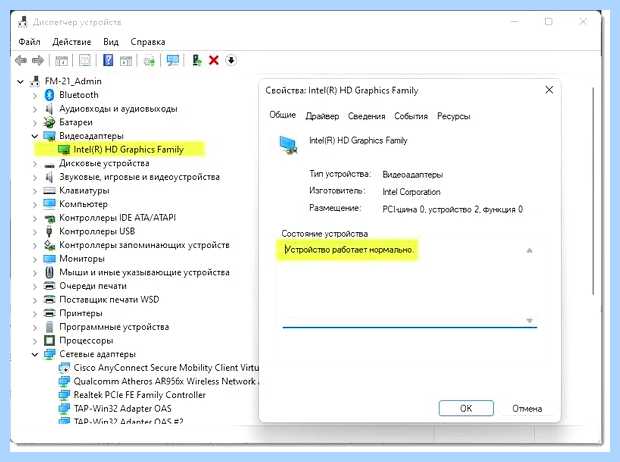Click status box scroll up arrow
The image size is (620, 462).
pyautogui.click(x=529, y=250)
